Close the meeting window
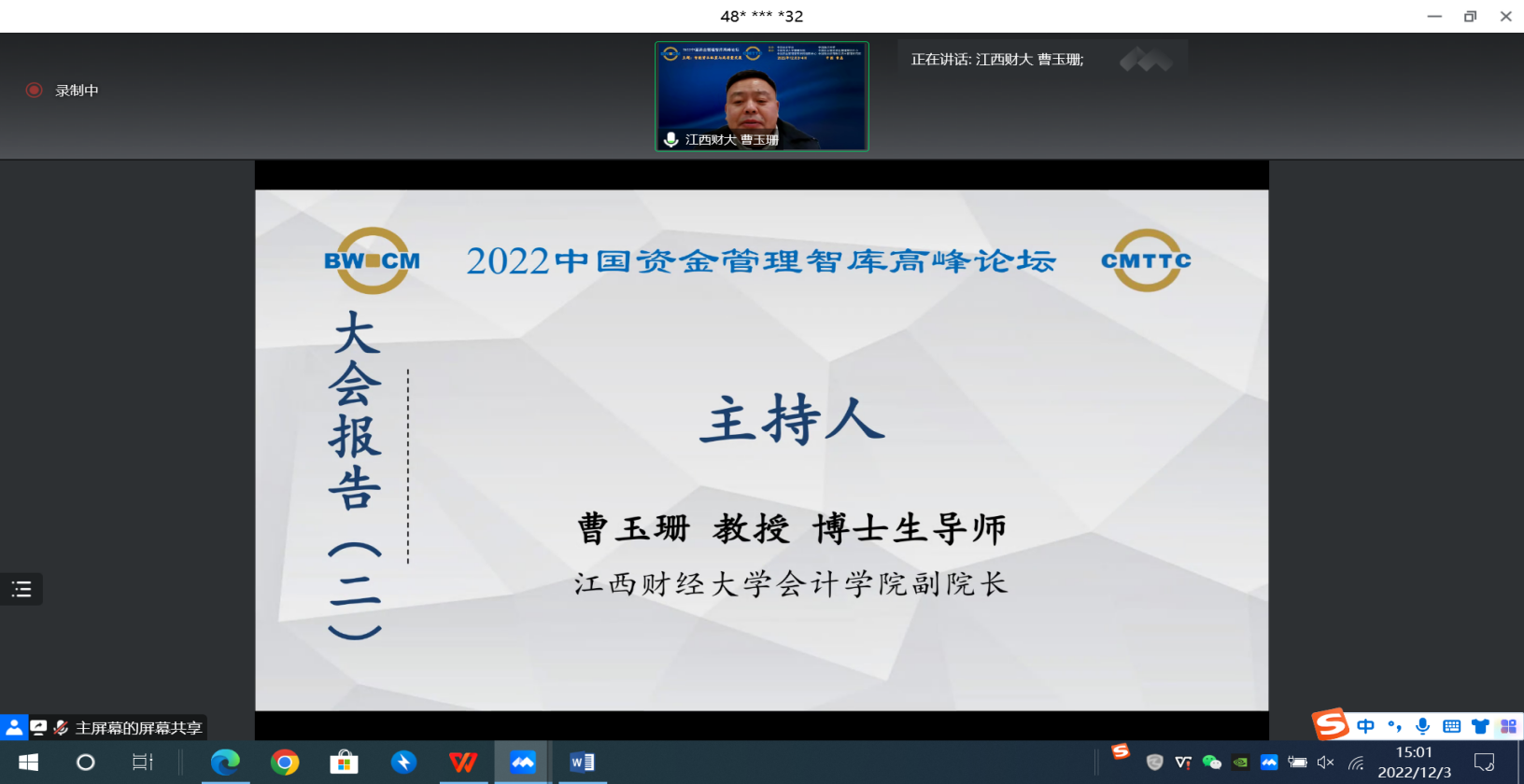 coord(1505,16)
